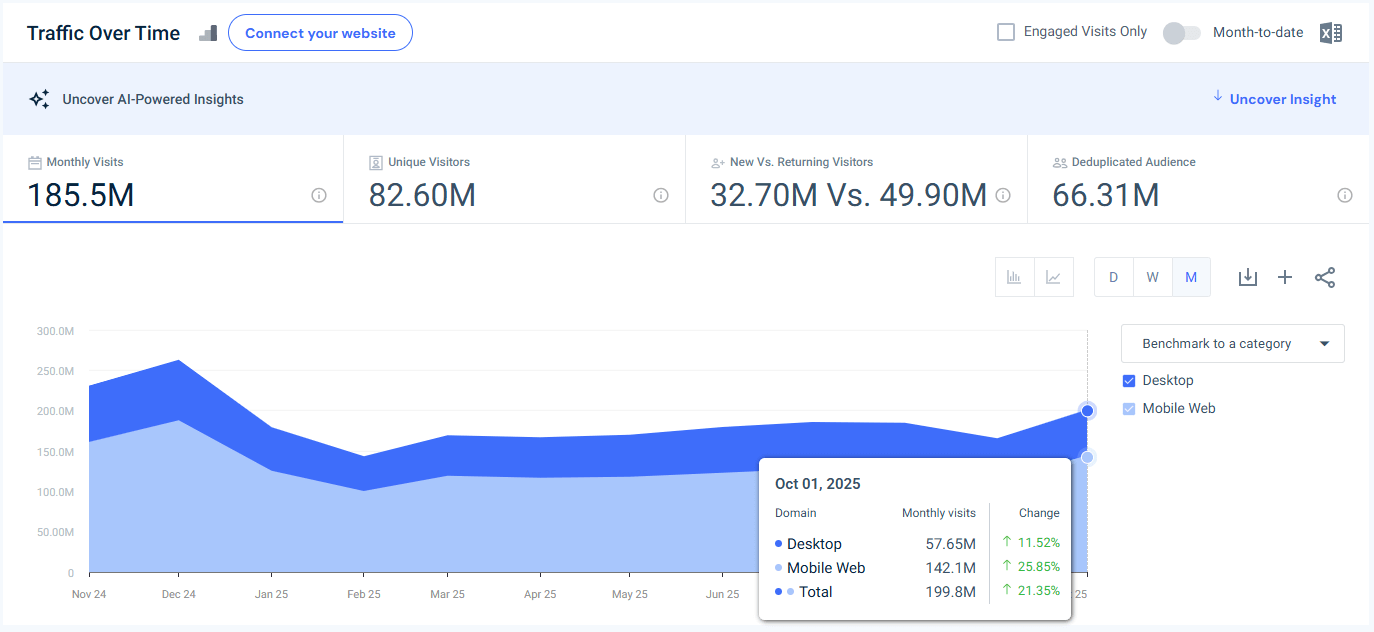
Task: Download the chart data
Action: point(1247,277)
